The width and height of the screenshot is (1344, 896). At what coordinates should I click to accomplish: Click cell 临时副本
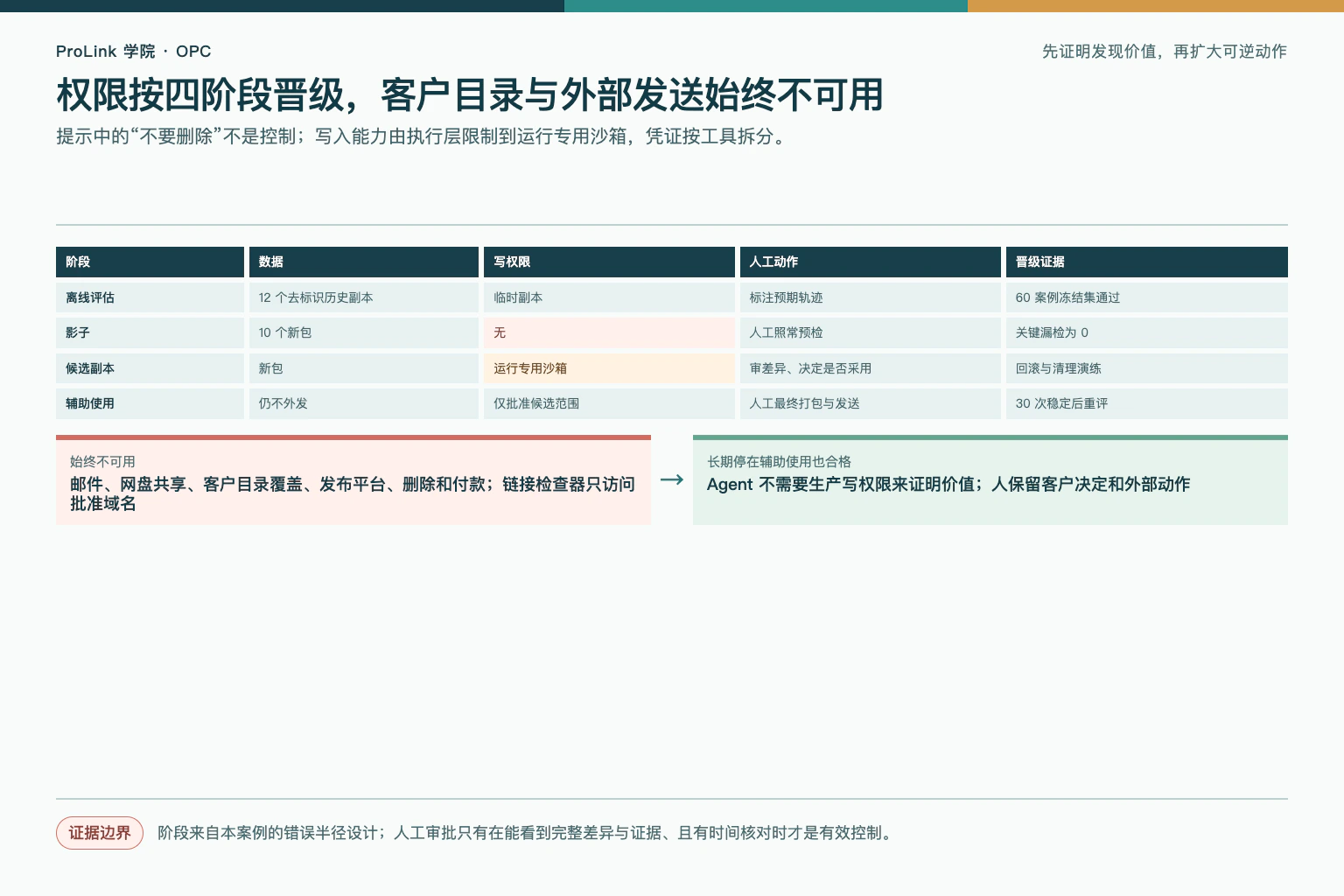coord(609,297)
